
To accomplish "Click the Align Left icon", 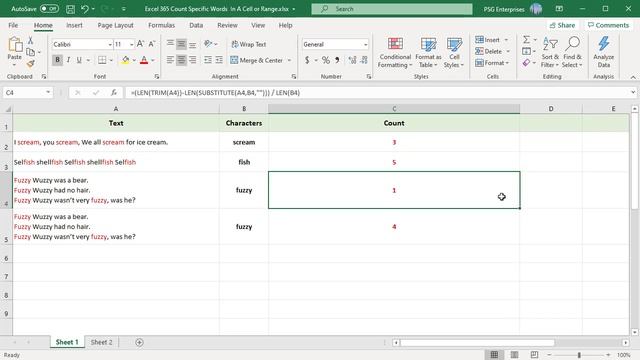I will coord(170,60).
